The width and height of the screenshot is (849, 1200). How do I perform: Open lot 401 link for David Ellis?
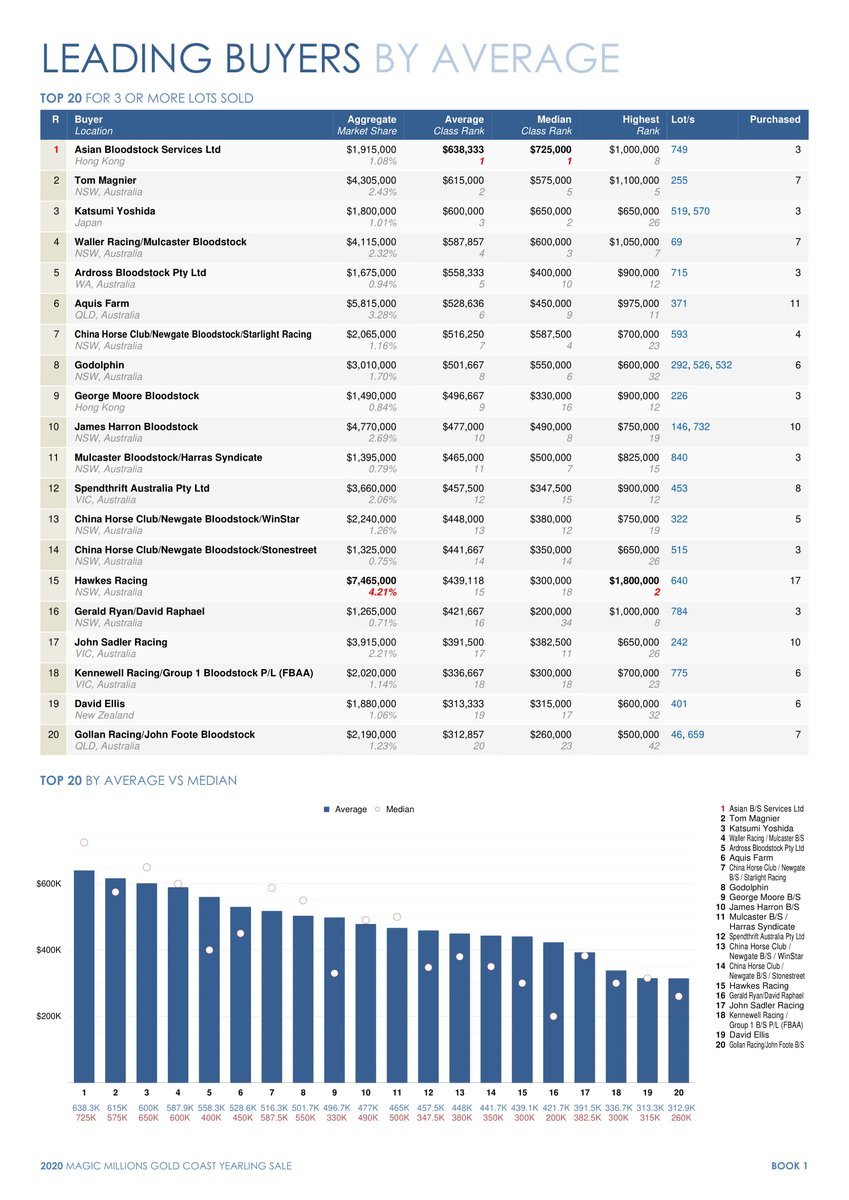point(679,704)
